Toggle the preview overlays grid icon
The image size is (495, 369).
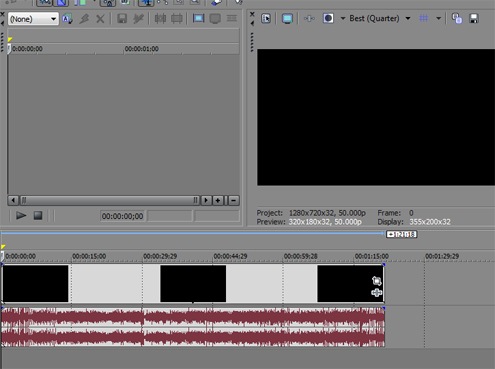pos(424,18)
